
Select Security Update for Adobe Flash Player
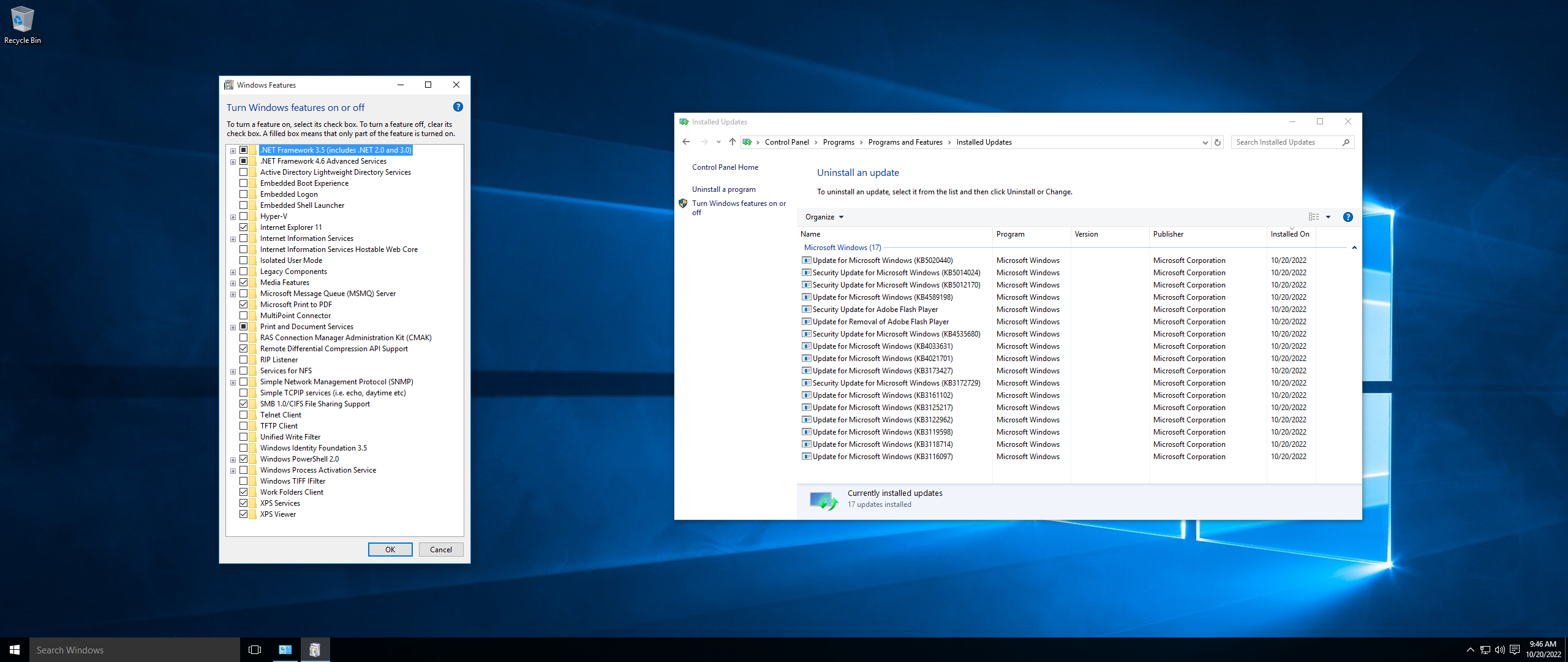[x=875, y=310]
